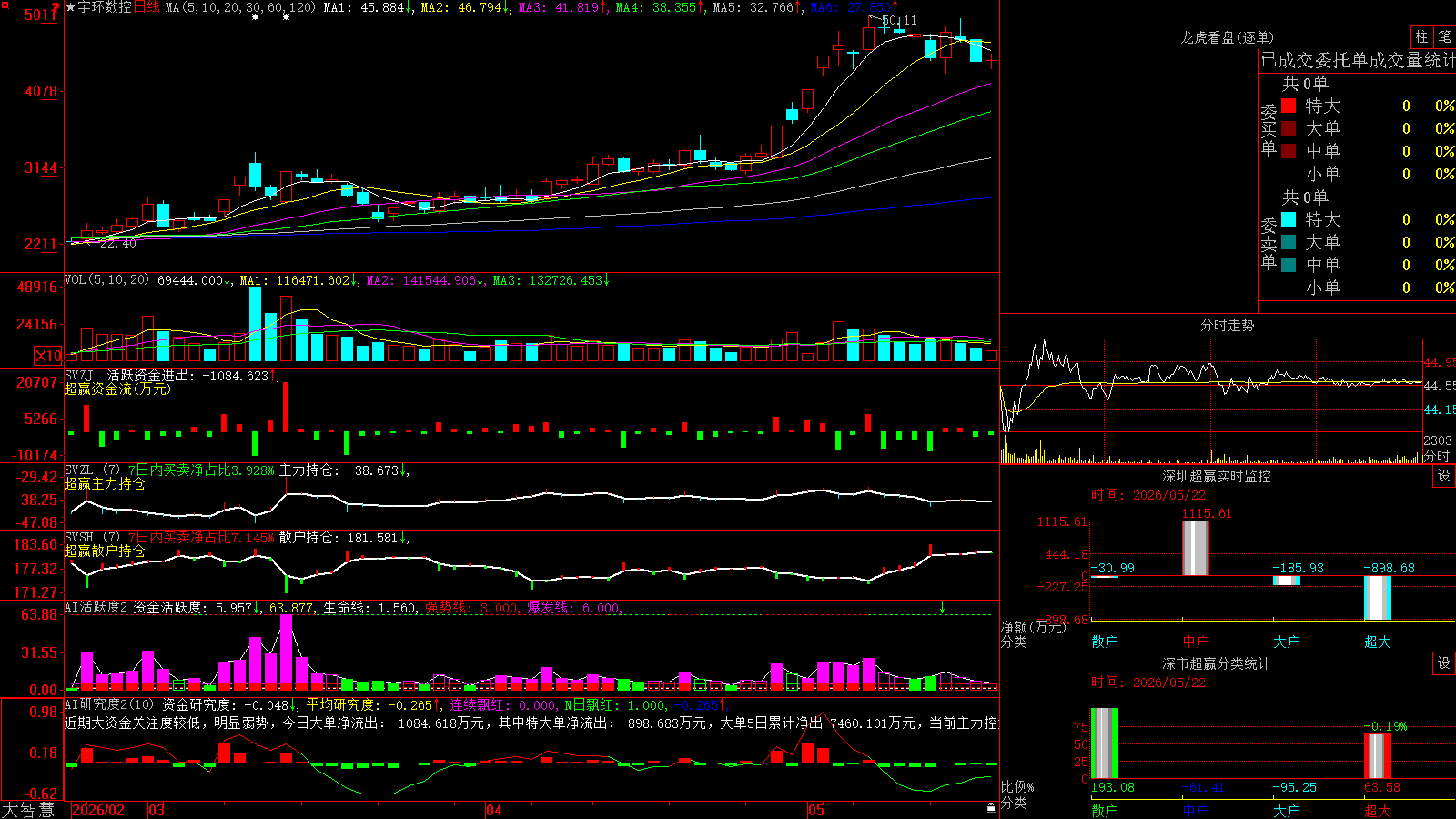This screenshot has width=1456, height=819.
Task: Select the AI活跃度2 indicator label
Action: 96,607
